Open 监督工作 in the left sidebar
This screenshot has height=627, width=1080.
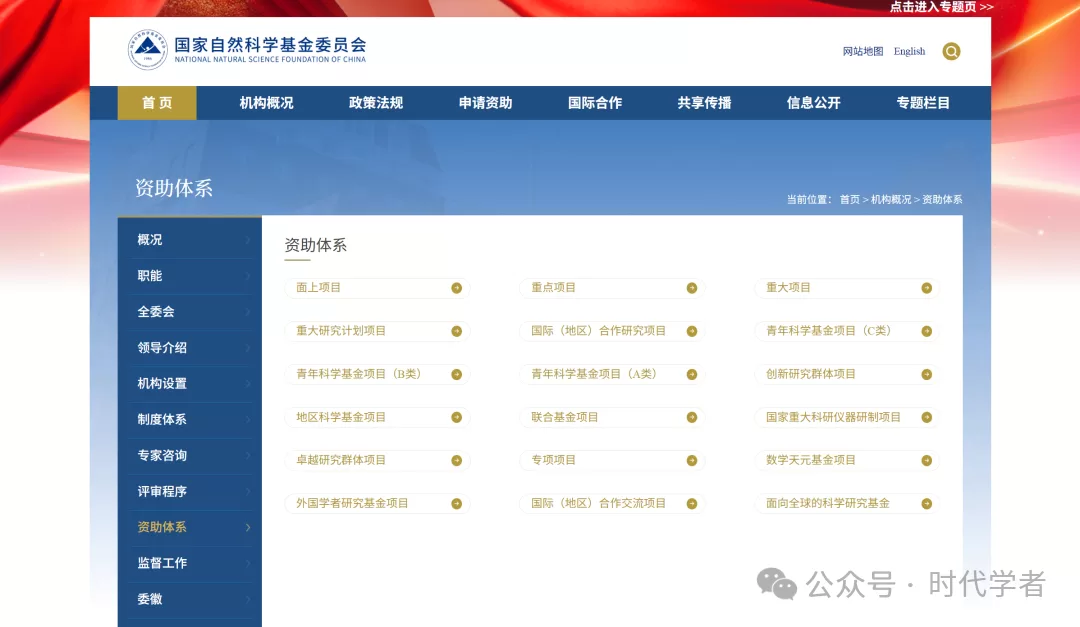(x=162, y=563)
